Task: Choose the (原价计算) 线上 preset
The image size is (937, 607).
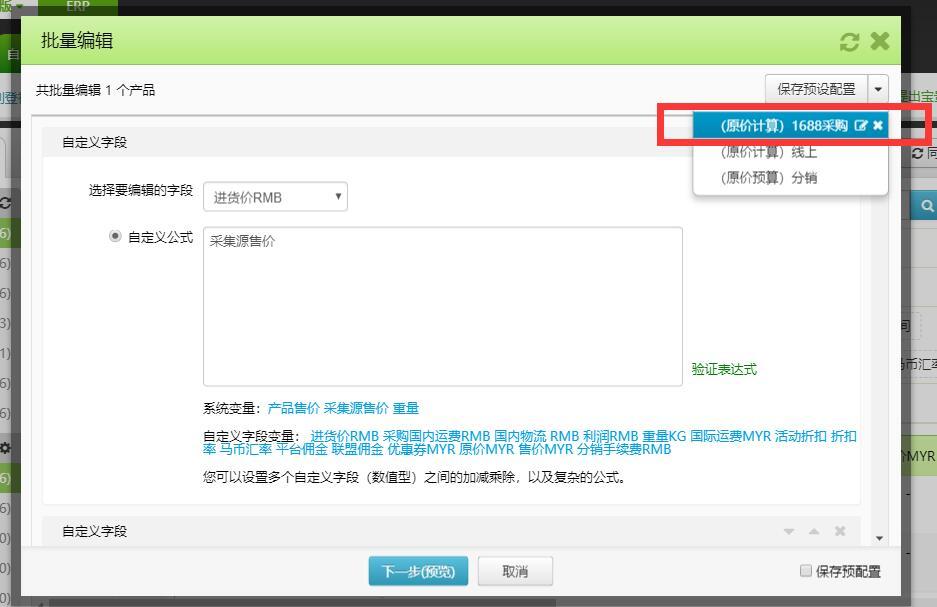Action: (x=768, y=153)
